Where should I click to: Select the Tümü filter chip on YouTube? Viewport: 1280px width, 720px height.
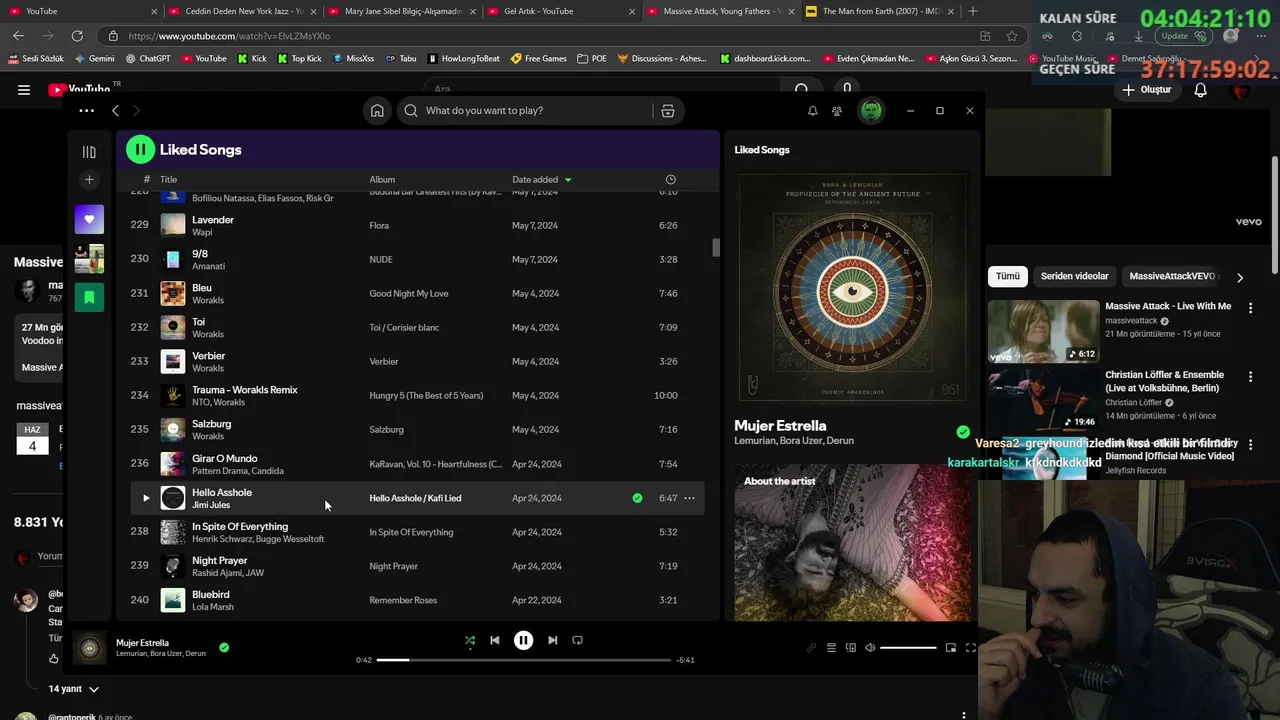click(1008, 277)
